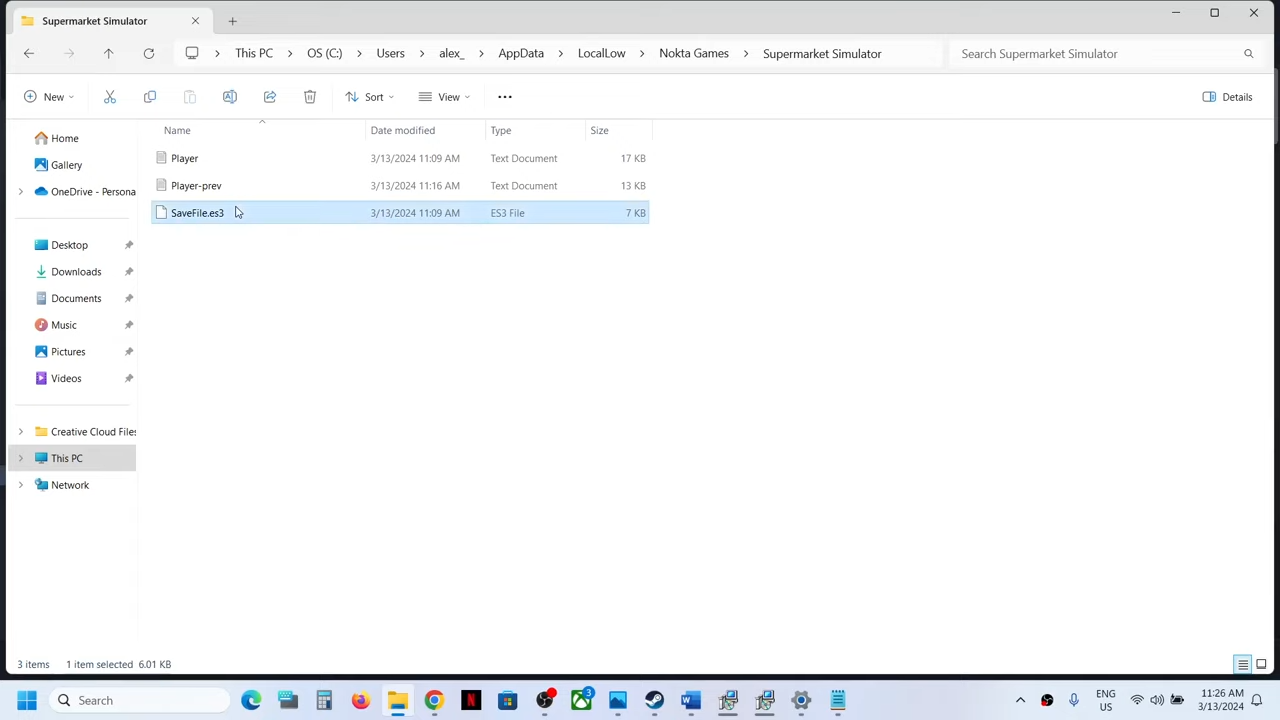Open a new File Explorer tab
Screen dimensions: 1280x720
coord(232,21)
